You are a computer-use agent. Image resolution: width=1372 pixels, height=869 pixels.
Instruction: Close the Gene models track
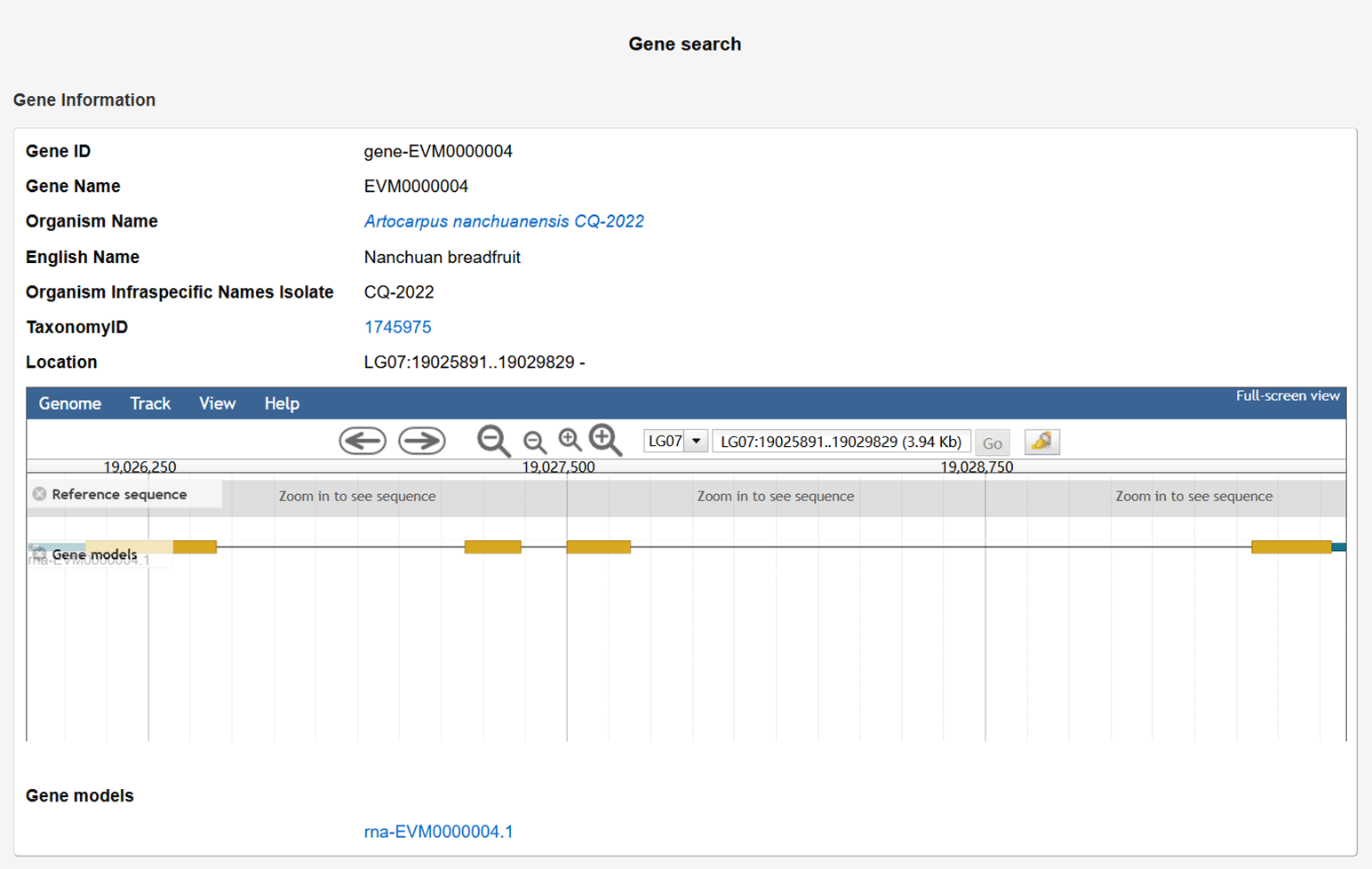coord(39,554)
